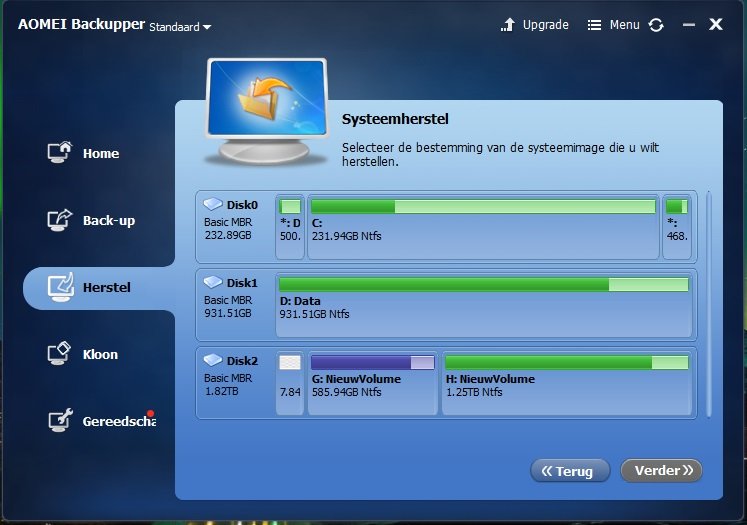Click the G: partition purple usage bar
Viewport: 747px width, 525px height.
click(373, 363)
